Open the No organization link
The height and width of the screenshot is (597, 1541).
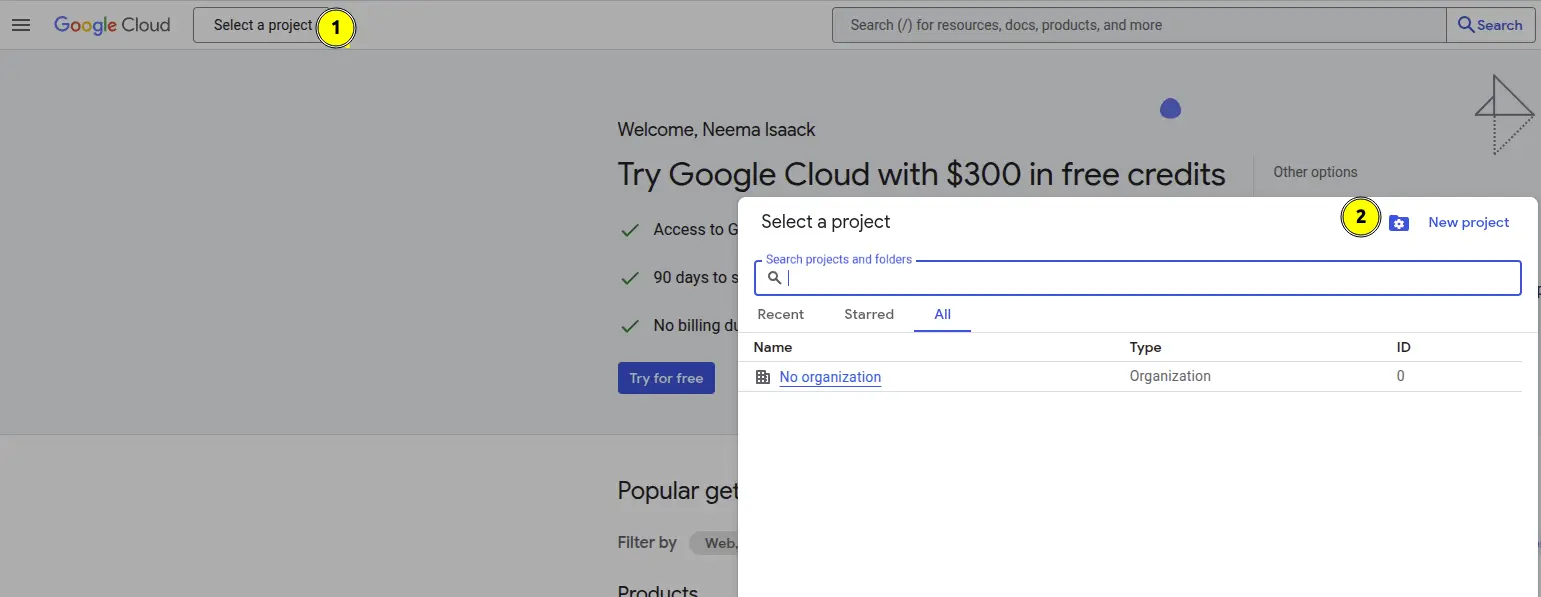[x=830, y=377]
